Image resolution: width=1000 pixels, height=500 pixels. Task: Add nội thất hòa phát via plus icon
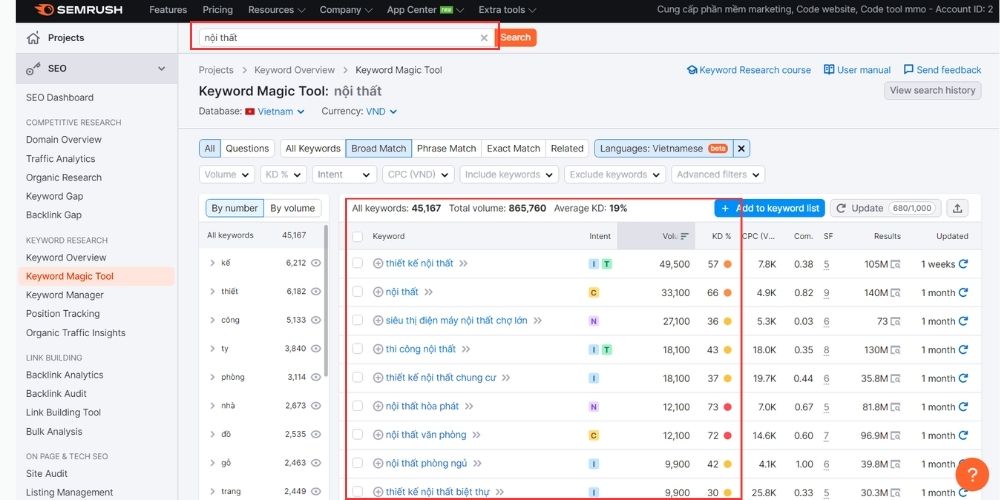[378, 406]
